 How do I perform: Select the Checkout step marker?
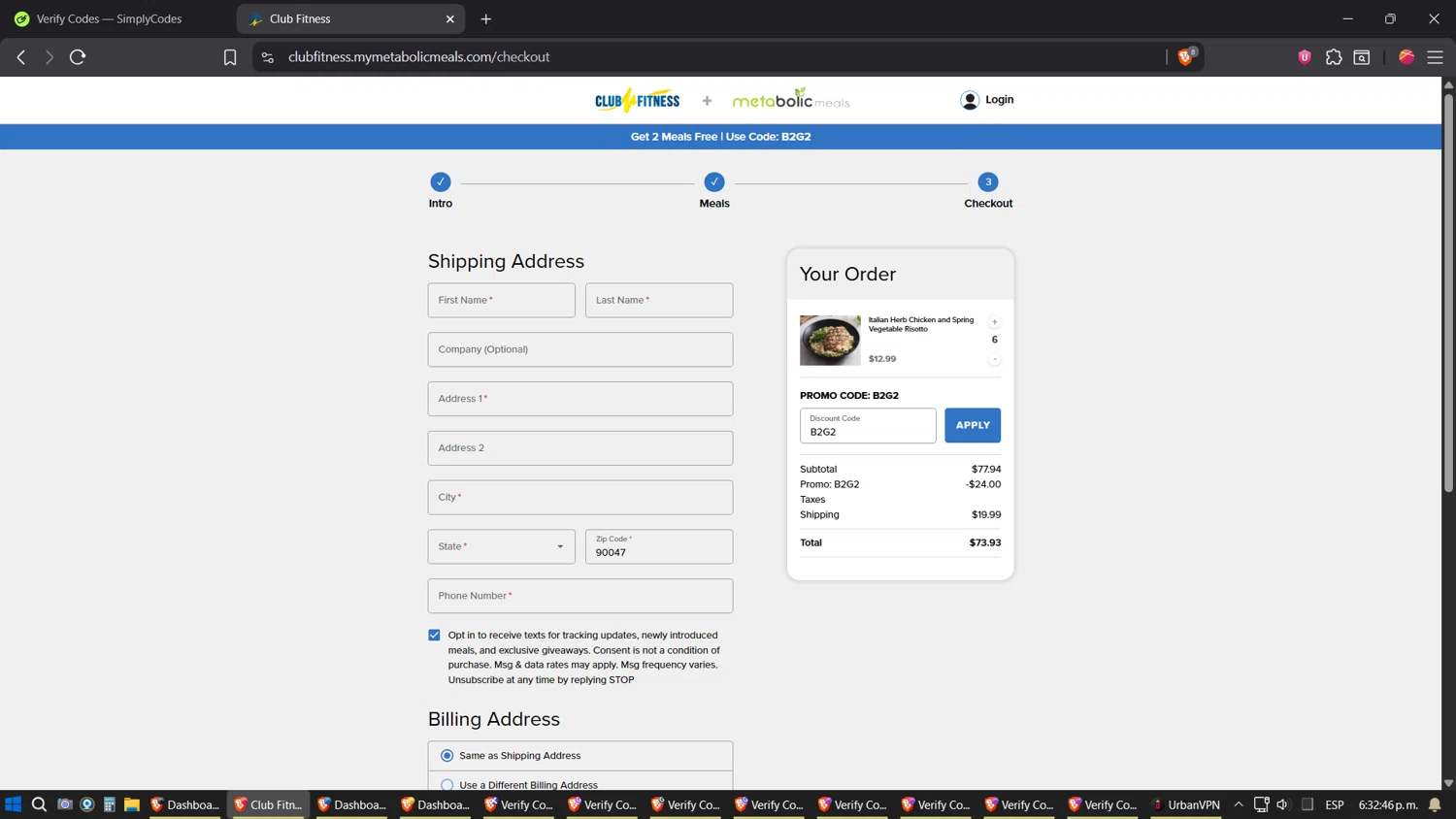(x=988, y=181)
